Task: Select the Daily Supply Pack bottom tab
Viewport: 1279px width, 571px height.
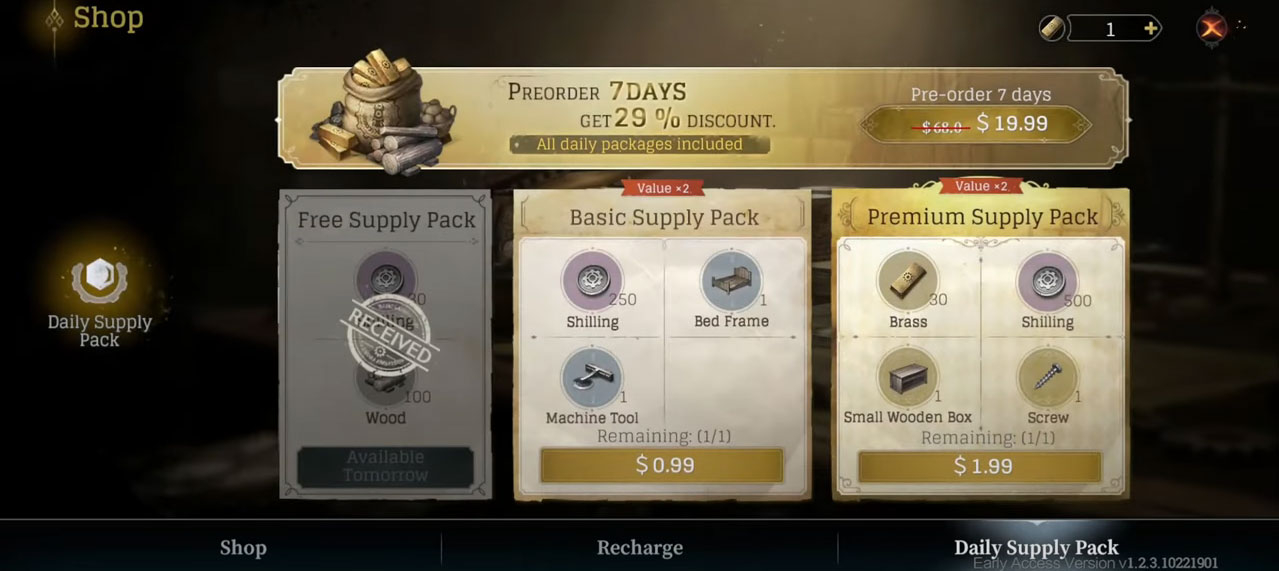Action: [x=1036, y=547]
